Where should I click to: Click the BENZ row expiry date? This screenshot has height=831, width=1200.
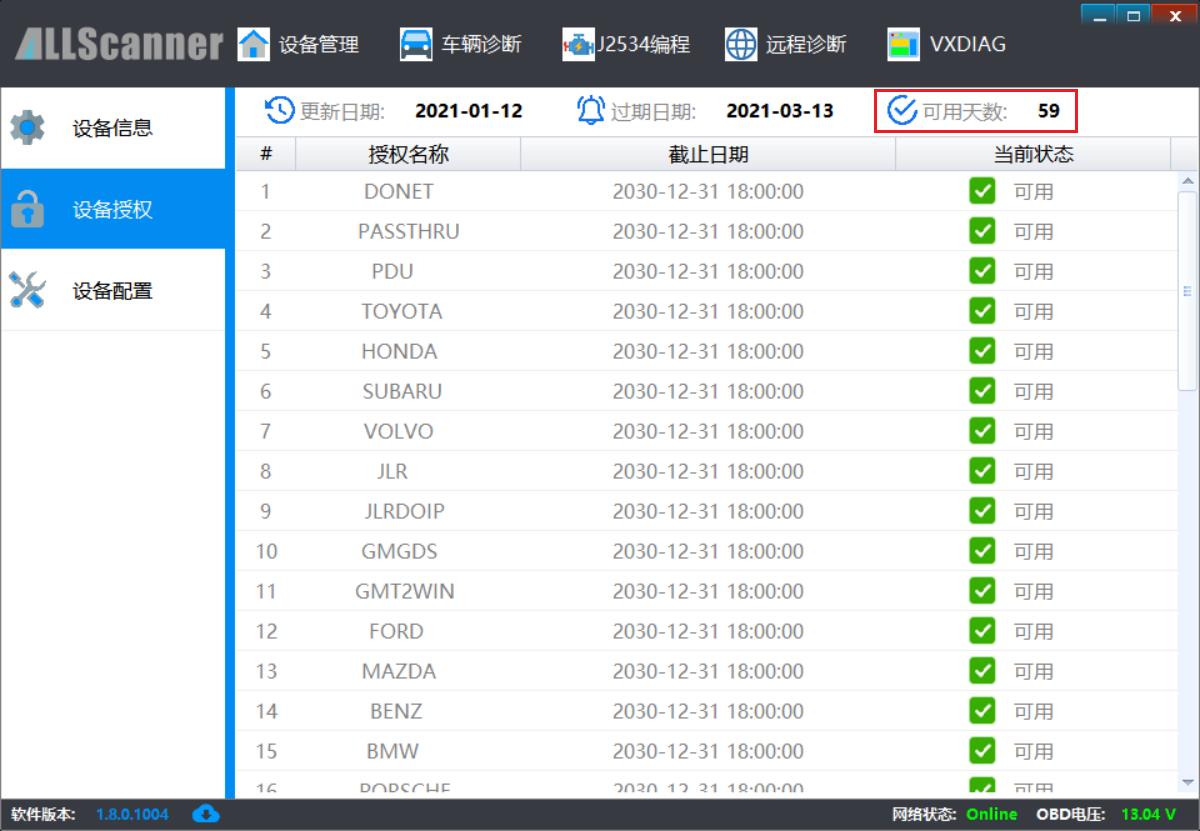tap(708, 711)
